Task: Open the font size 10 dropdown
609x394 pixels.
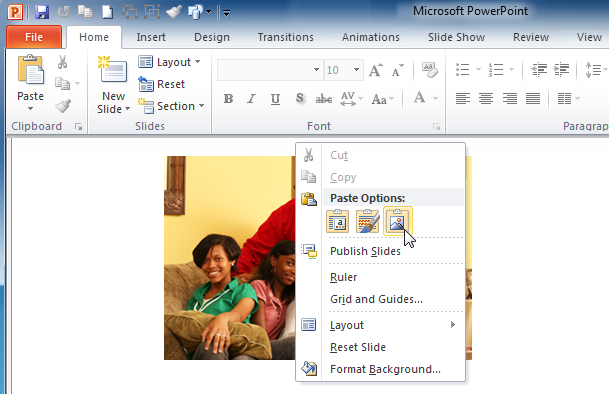Action: [x=356, y=70]
